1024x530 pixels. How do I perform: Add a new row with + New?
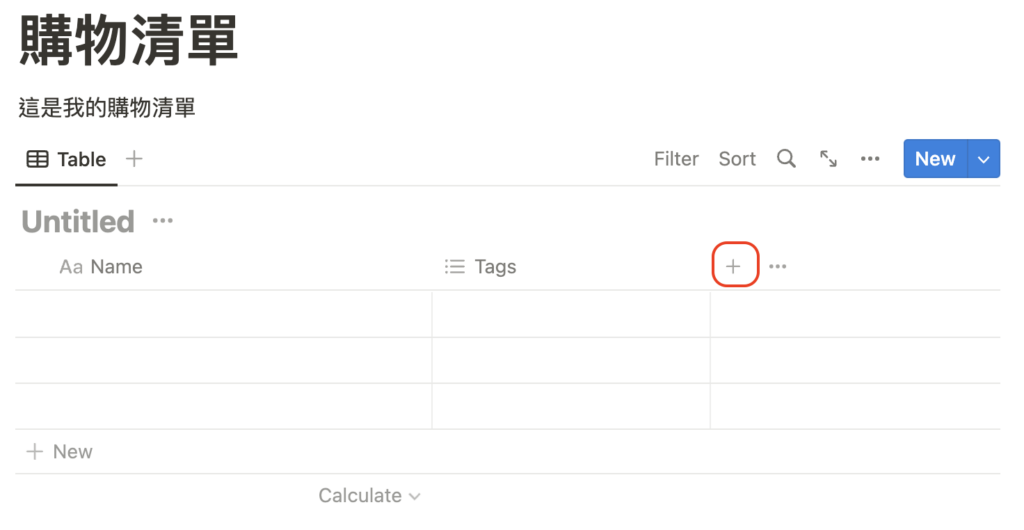point(60,452)
